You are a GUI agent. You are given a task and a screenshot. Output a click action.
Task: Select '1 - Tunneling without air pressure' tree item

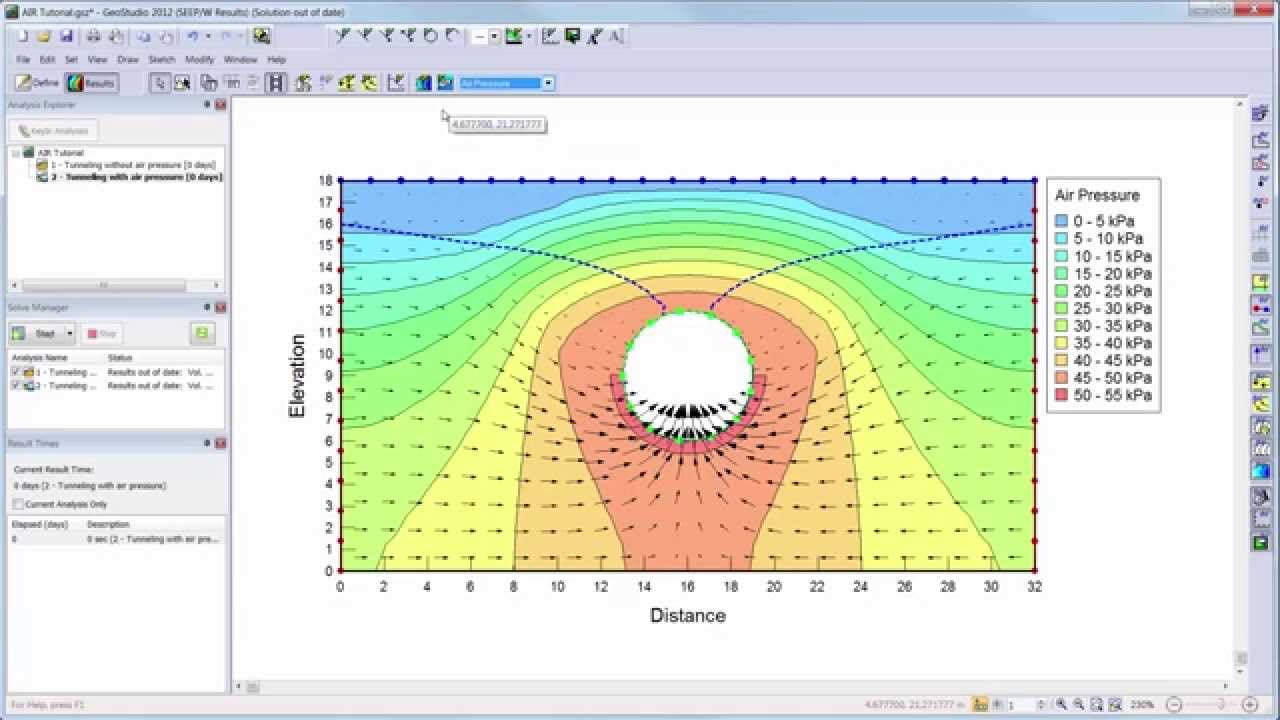click(133, 165)
